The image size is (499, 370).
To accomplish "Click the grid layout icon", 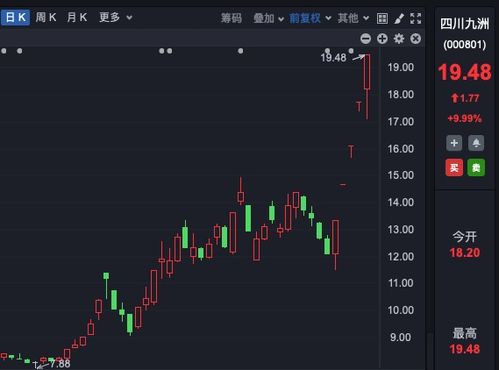I will click(x=382, y=18).
